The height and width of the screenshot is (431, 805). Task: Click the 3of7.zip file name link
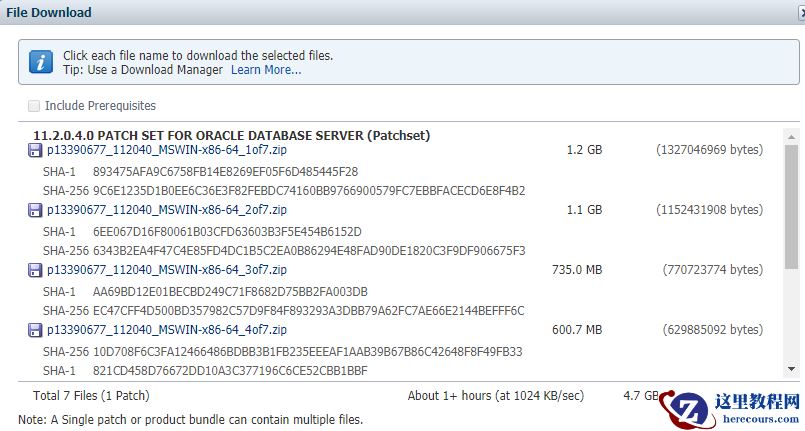(167, 270)
